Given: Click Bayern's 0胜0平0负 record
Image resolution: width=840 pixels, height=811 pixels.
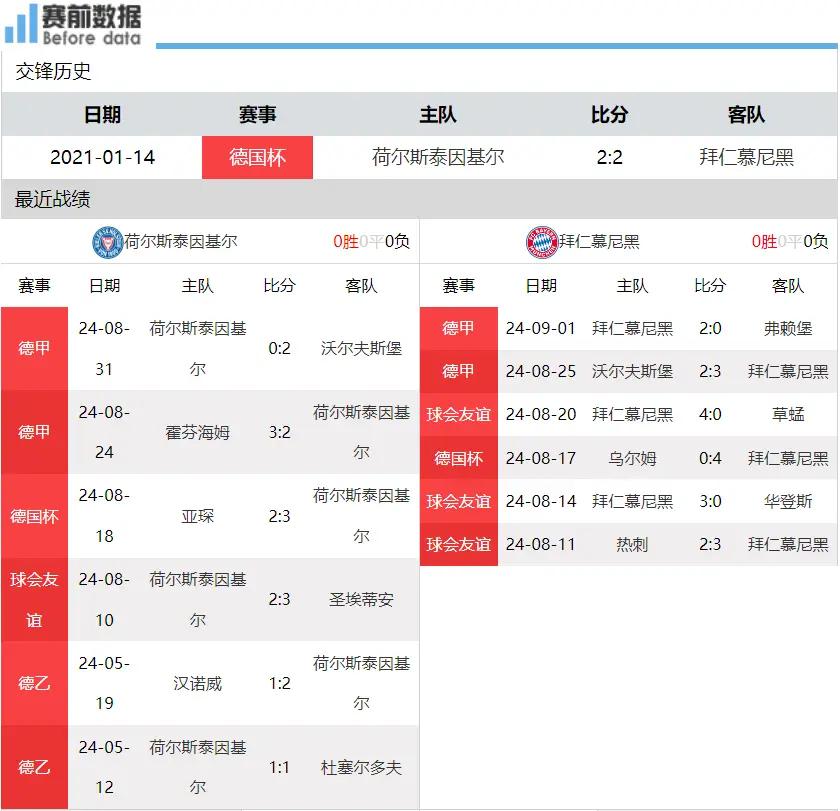Looking at the screenshot, I should click(790, 242).
